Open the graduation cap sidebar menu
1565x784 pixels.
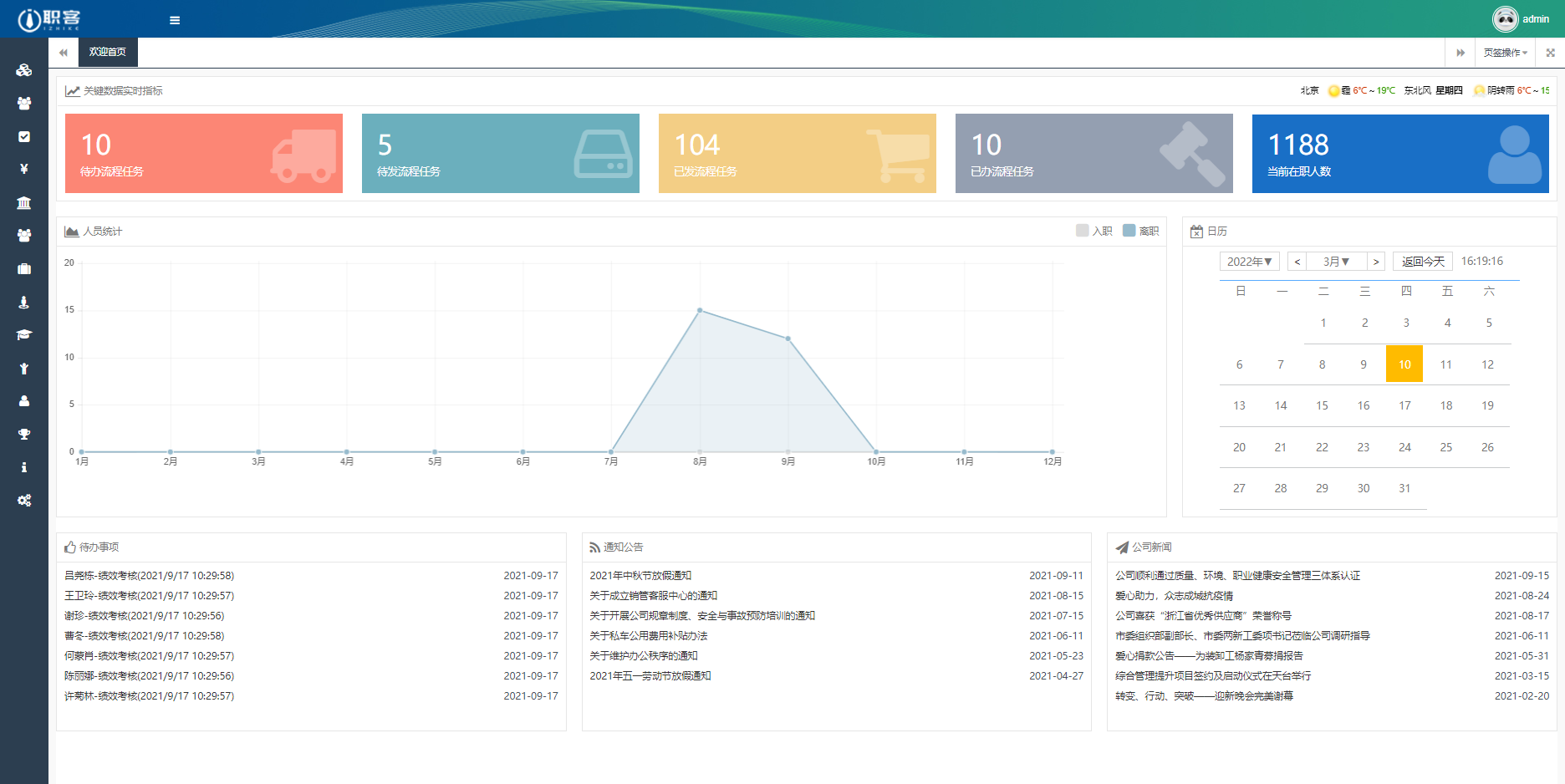tap(24, 334)
